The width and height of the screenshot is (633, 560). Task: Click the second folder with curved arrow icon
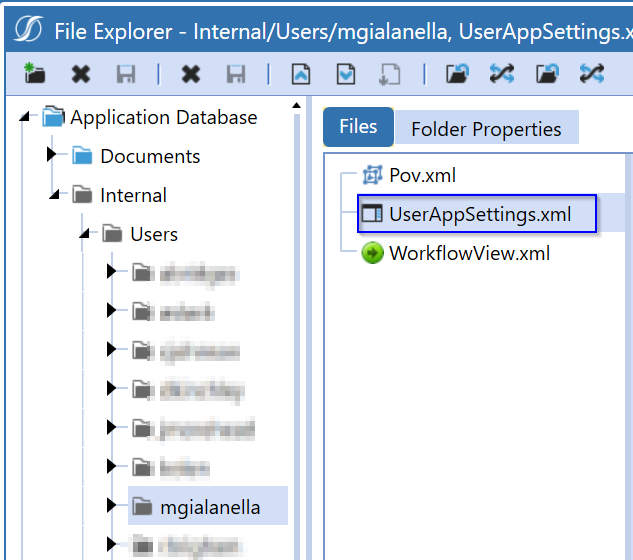coord(547,74)
